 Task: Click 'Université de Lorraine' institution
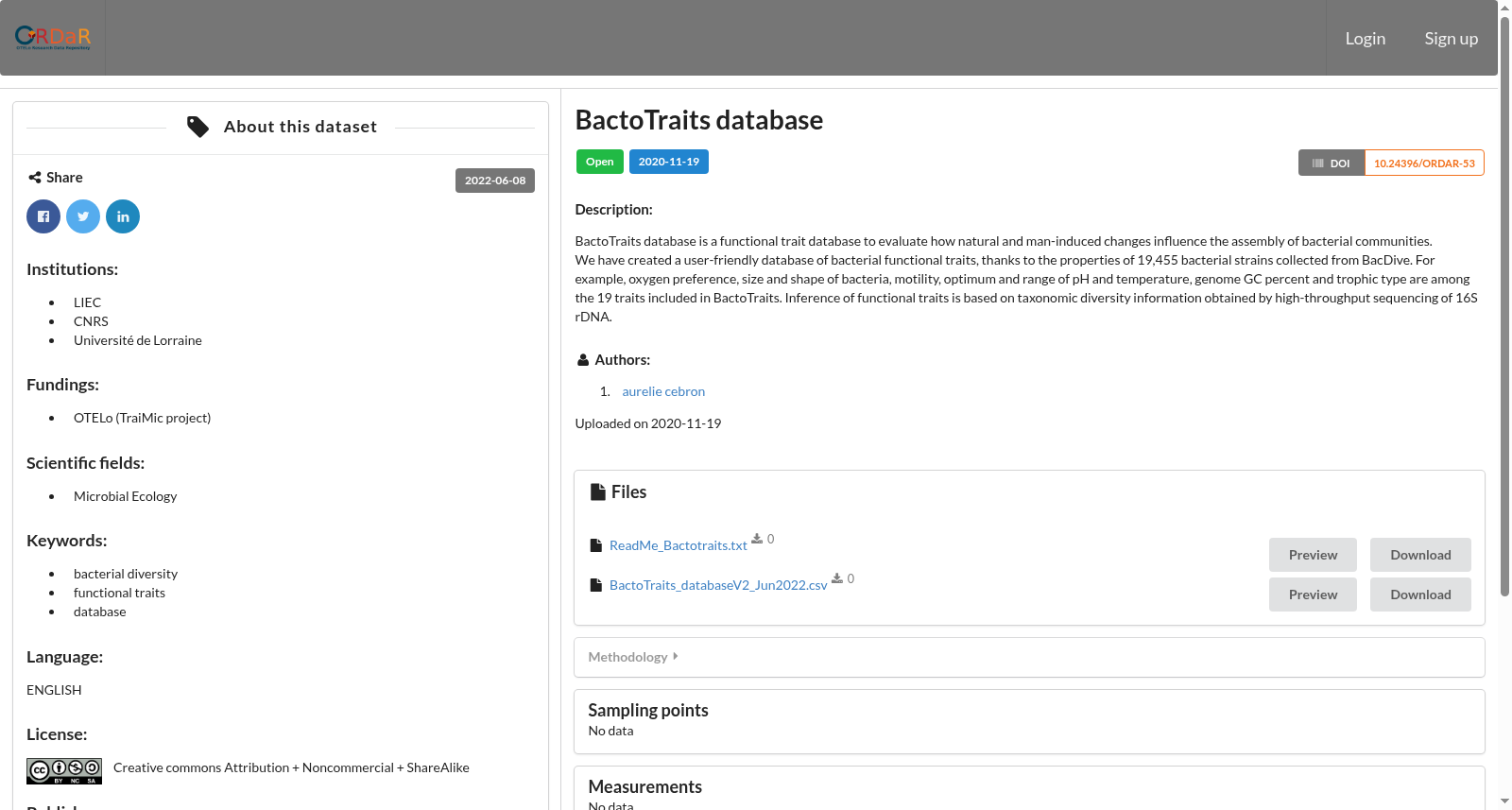pyautogui.click(x=138, y=340)
